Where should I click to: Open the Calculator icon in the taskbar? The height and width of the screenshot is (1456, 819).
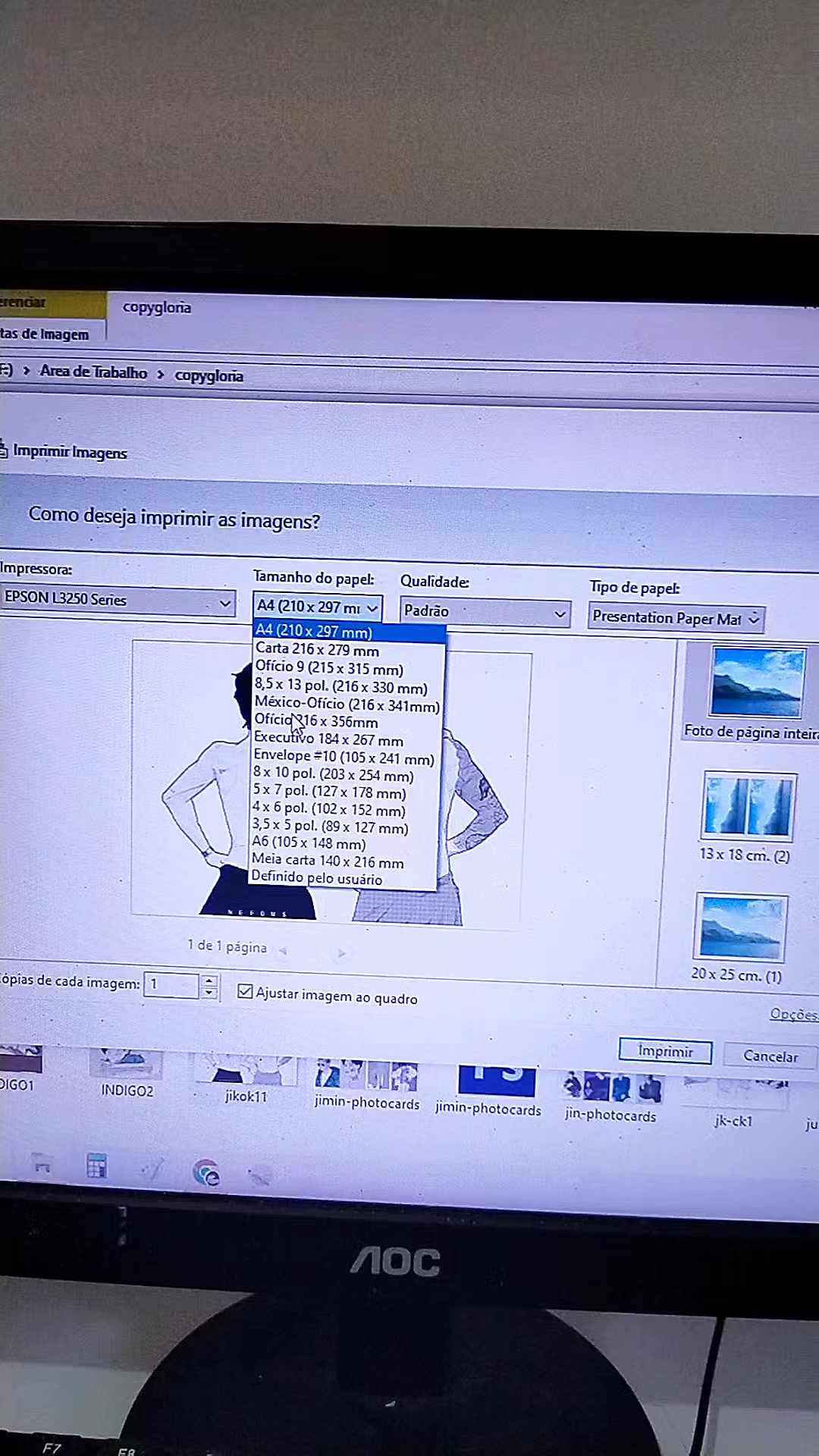(x=96, y=1166)
